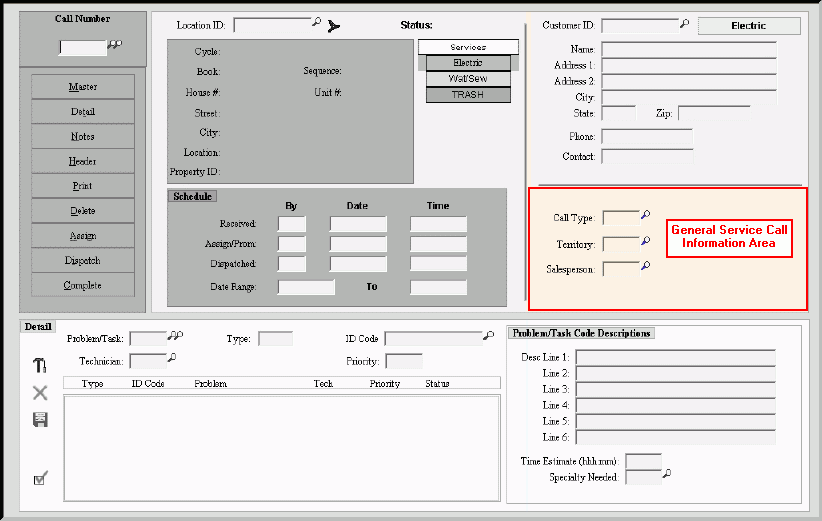Select the TRASH service tab
This screenshot has height=521, width=822.
[468, 94]
